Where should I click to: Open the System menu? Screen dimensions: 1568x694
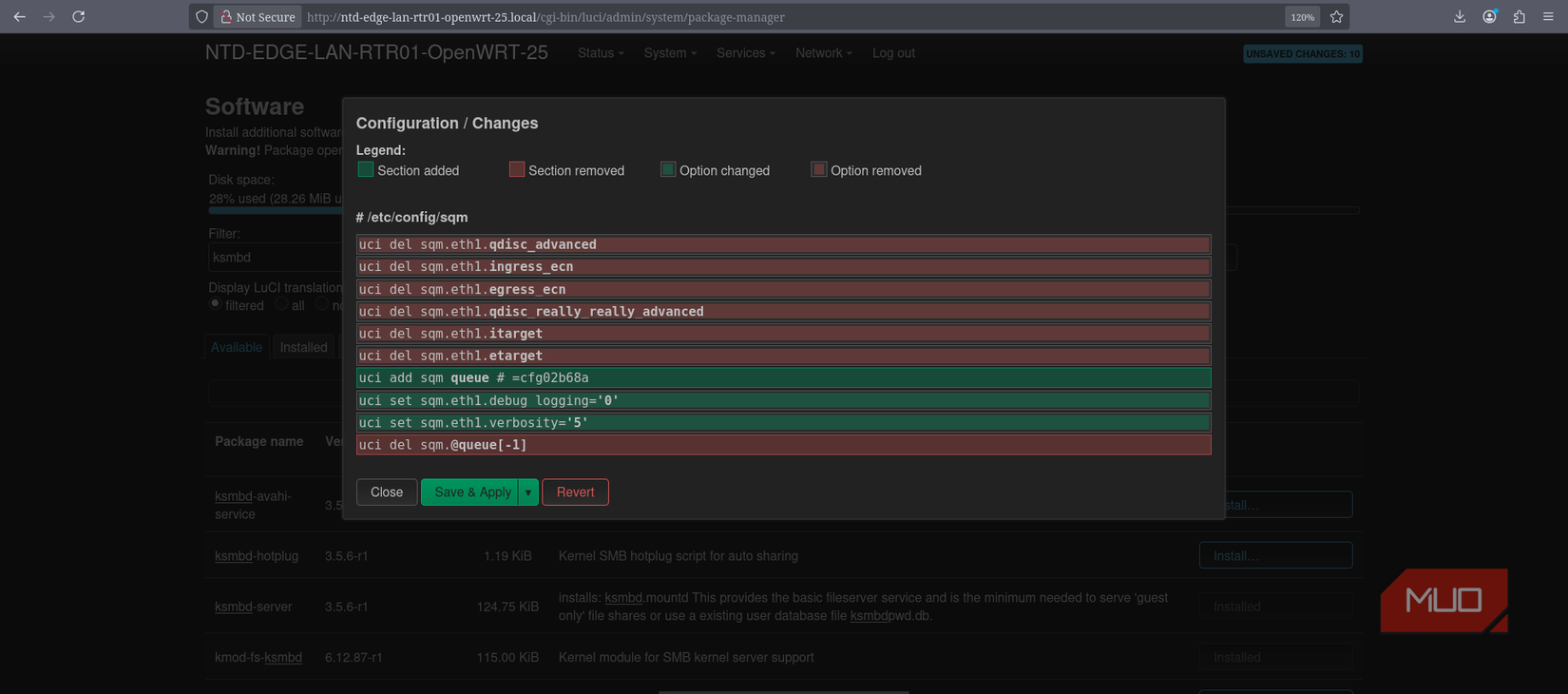(670, 53)
